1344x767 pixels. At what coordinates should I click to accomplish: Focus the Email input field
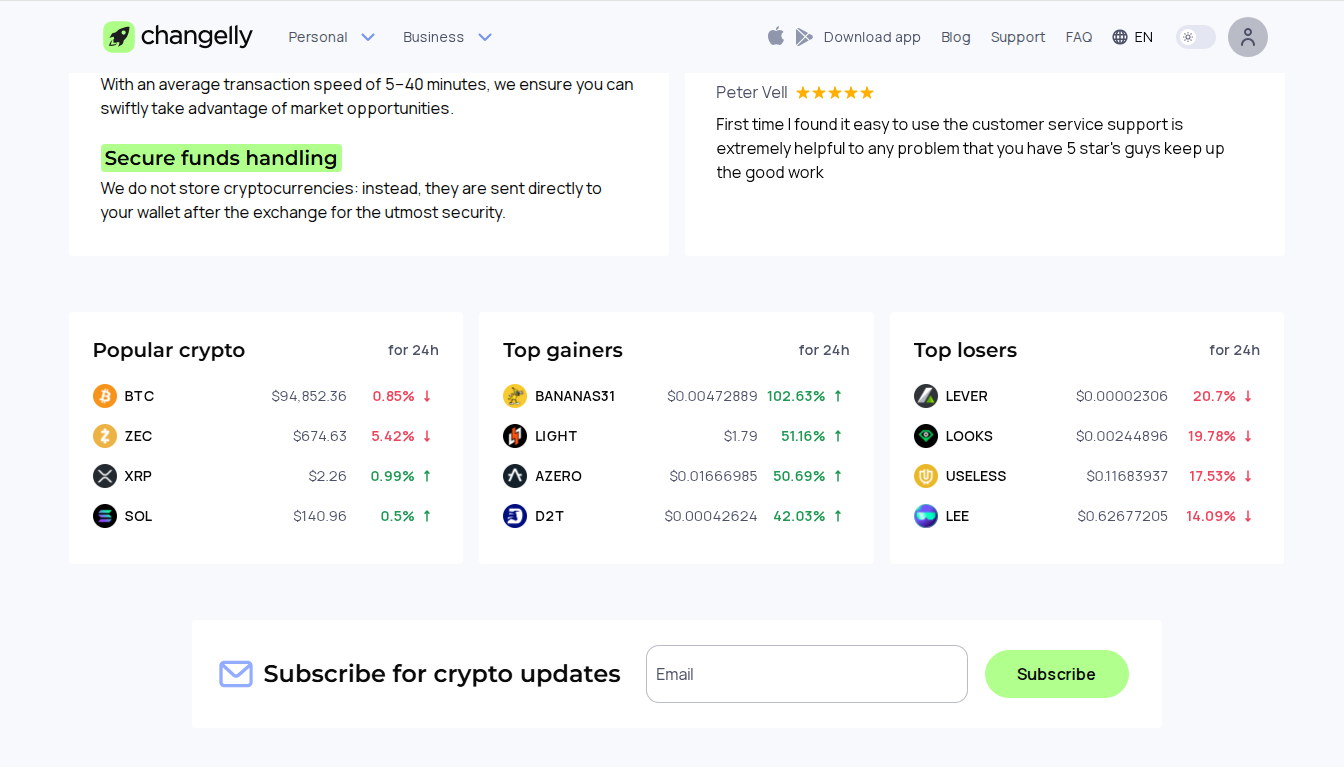click(806, 674)
